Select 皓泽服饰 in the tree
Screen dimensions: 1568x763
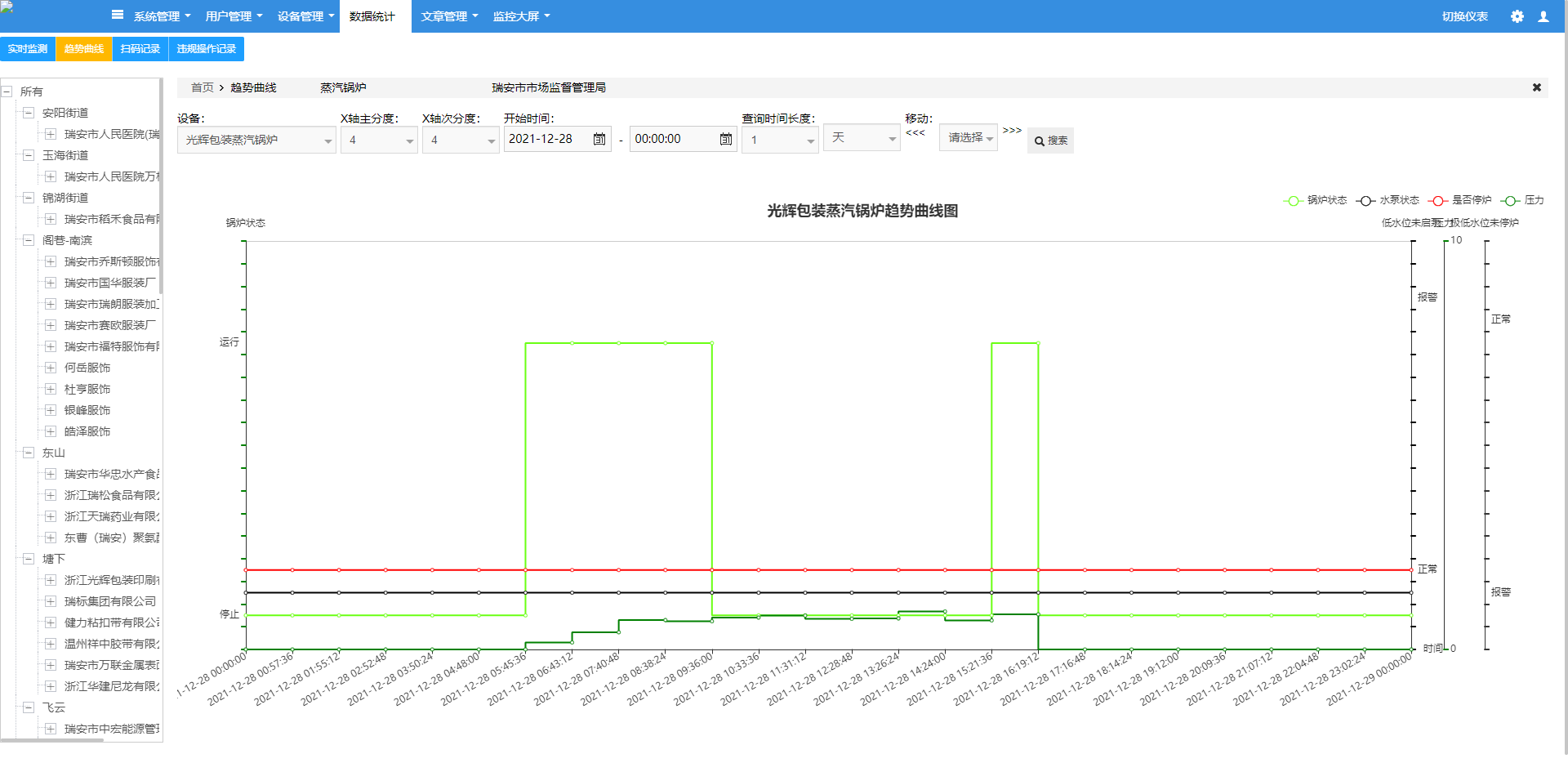(87, 431)
